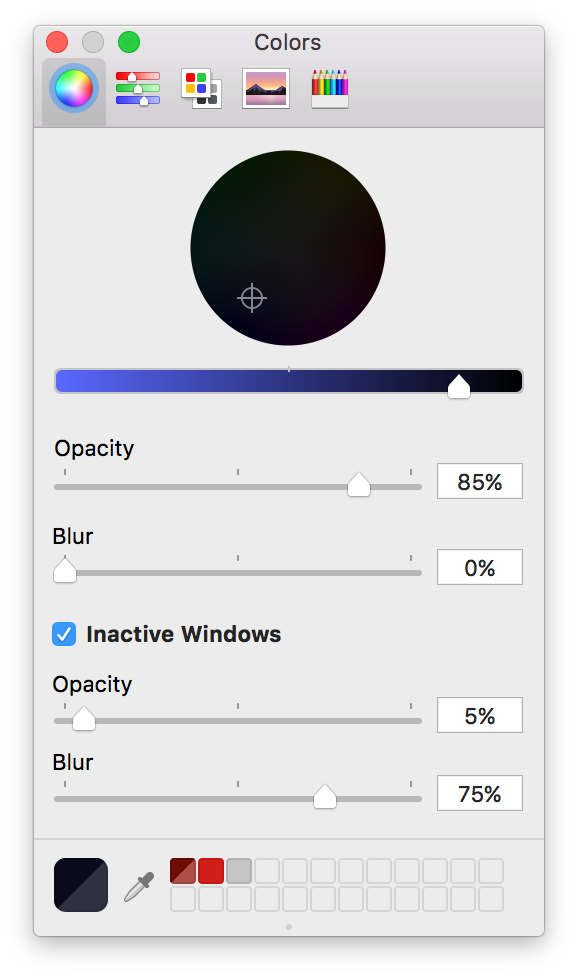Viewport: 580px width, 978px height.
Task: Select the Pencils color picker
Action: pos(330,89)
